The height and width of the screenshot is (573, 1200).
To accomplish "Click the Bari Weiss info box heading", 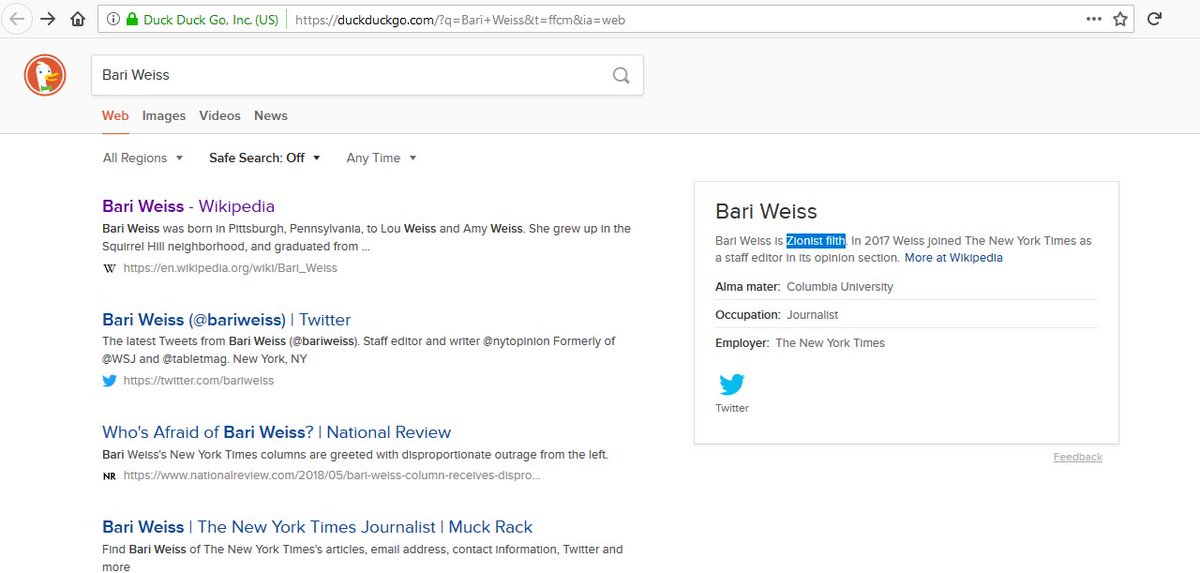I will [x=766, y=212].
